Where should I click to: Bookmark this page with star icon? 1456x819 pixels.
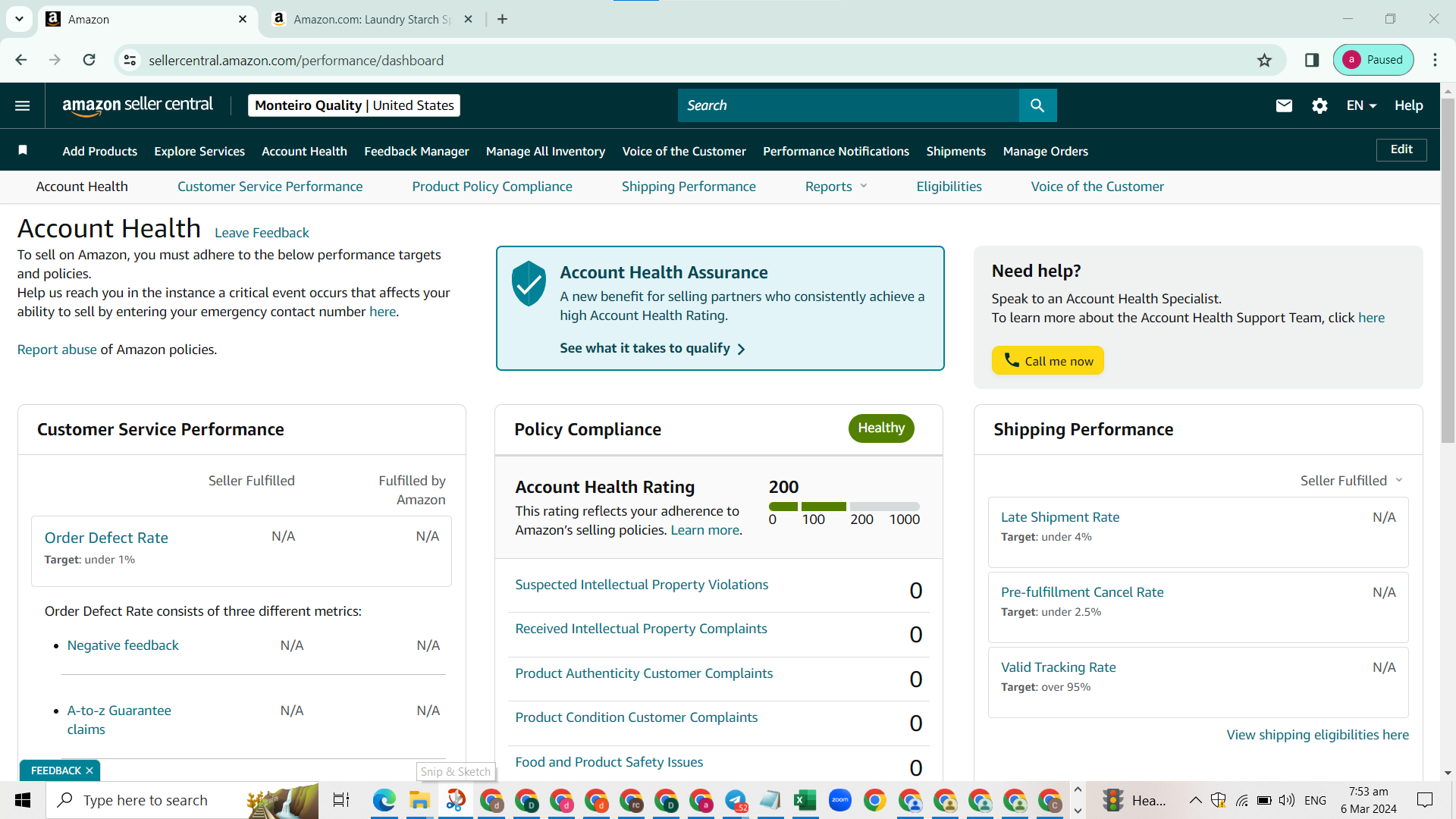tap(1264, 60)
